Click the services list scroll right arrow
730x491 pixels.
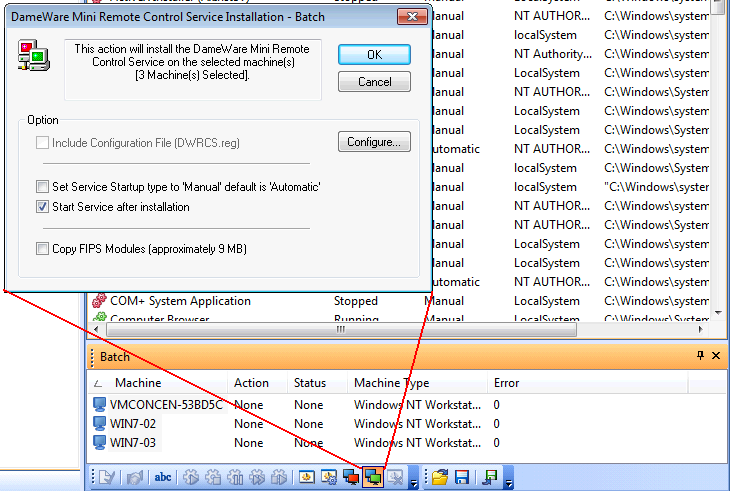click(x=700, y=330)
